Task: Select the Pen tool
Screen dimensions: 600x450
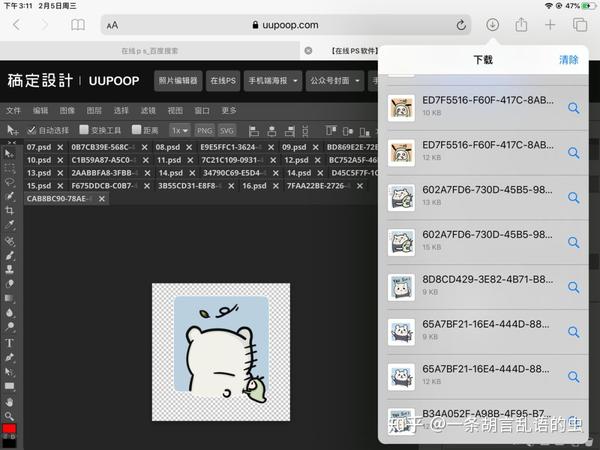Action: tap(10, 357)
